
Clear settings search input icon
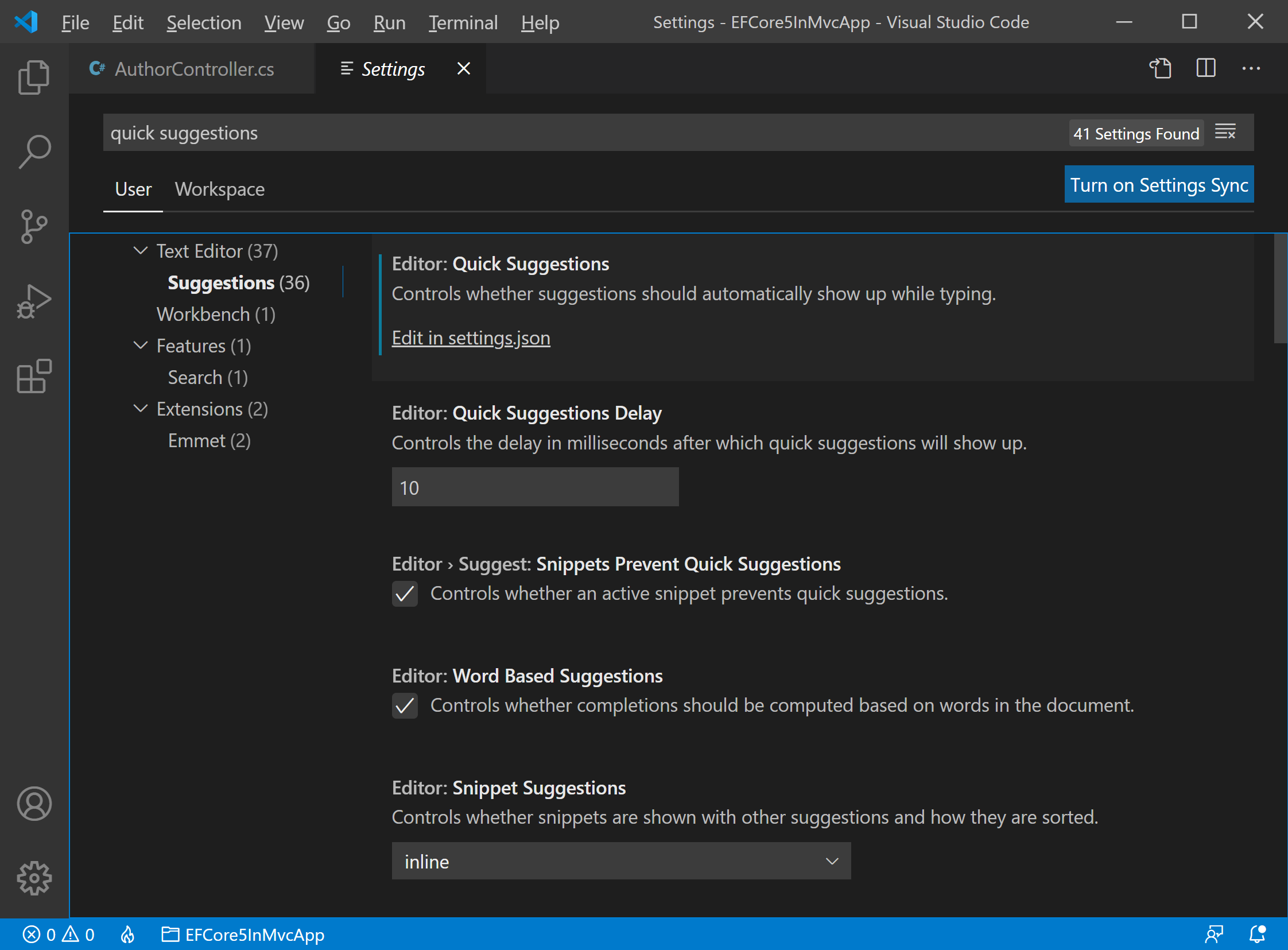[1225, 133]
